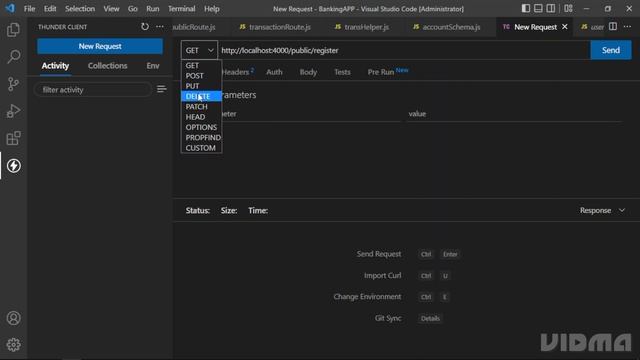640x360 pixels.
Task: Select CUSTOM from method list
Action: 201,148
